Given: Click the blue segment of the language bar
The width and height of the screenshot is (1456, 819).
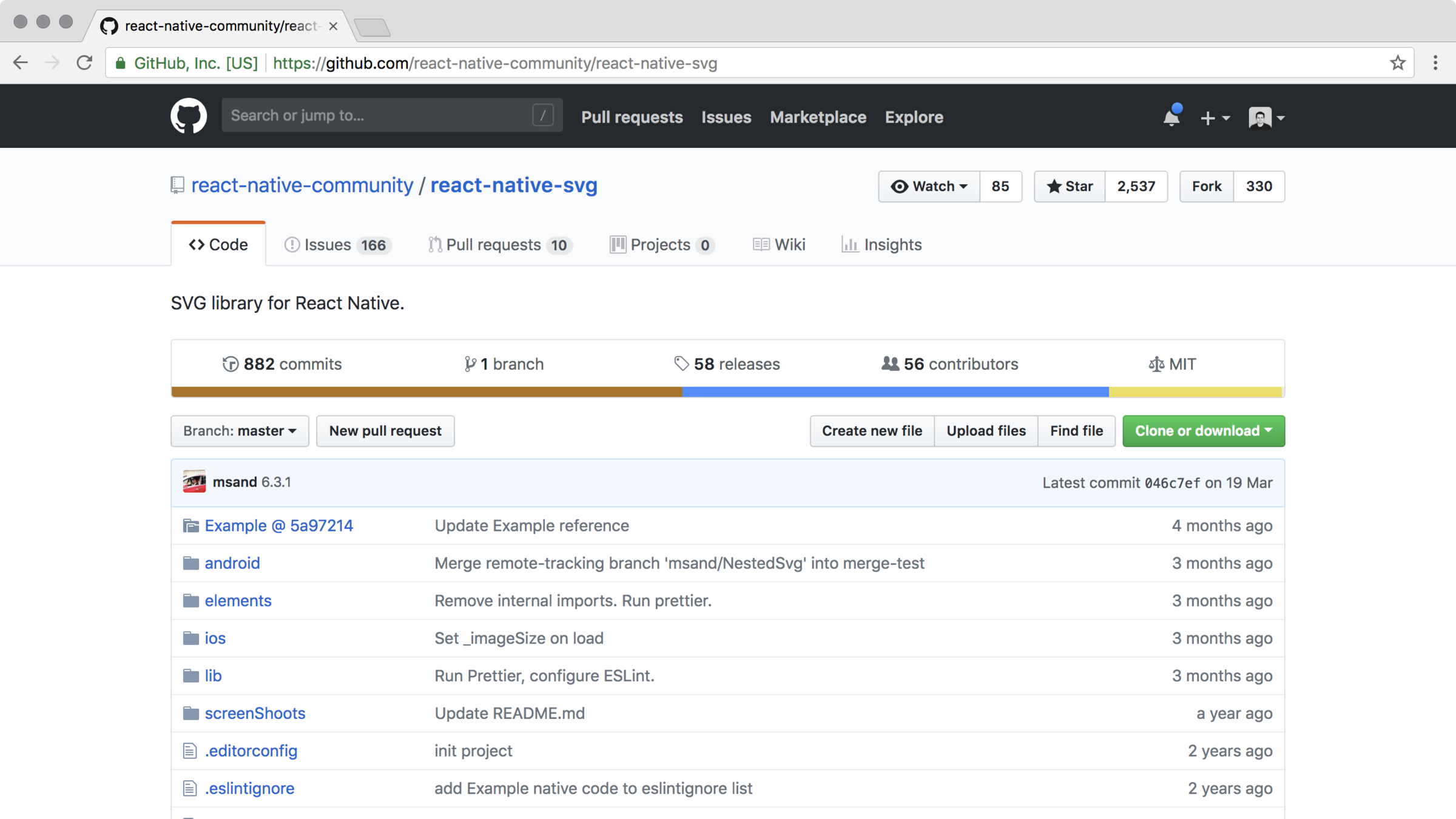Looking at the screenshot, I should (895, 392).
